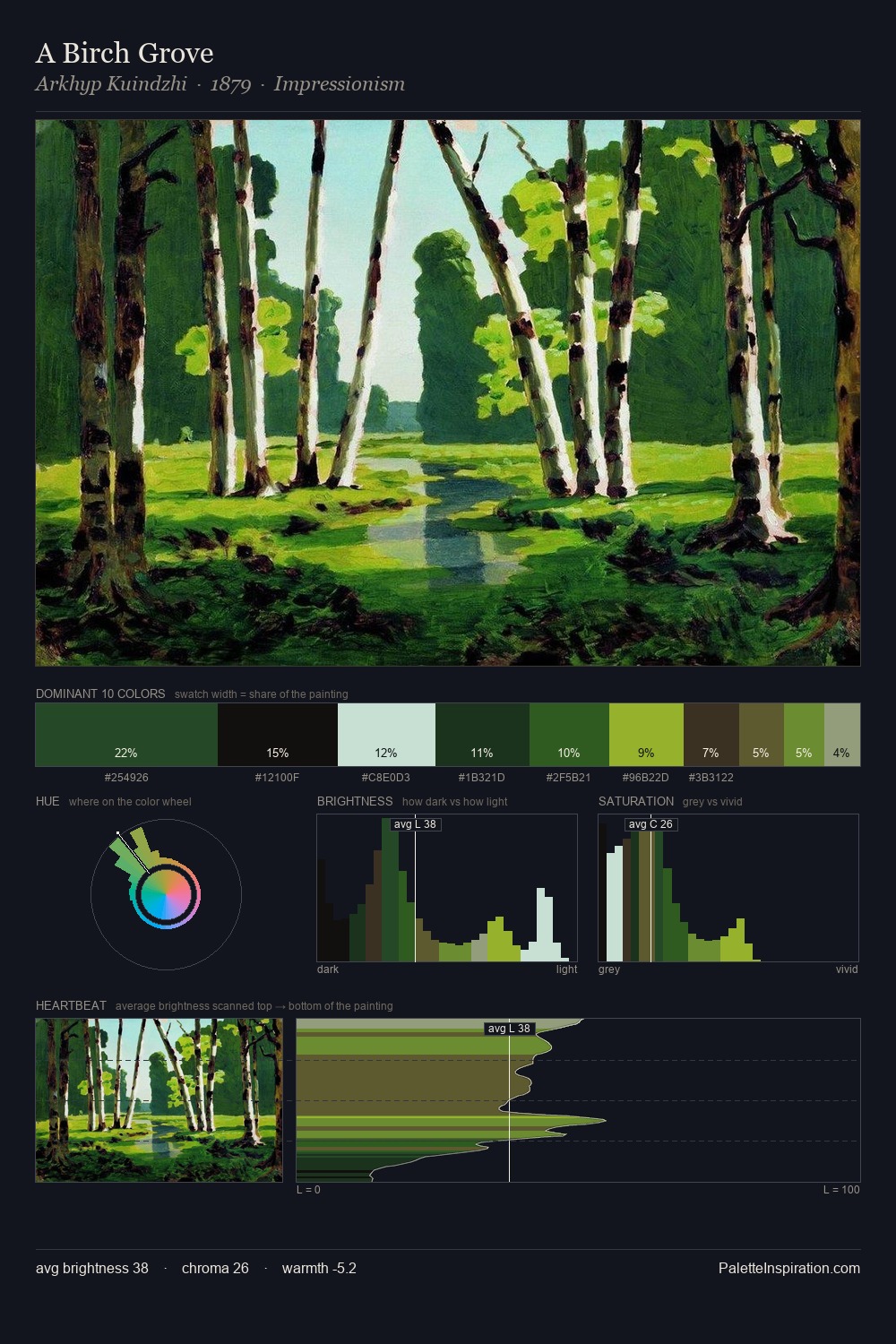Open PaletteInspiration.com link
This screenshot has width=896, height=1344.
click(789, 1269)
